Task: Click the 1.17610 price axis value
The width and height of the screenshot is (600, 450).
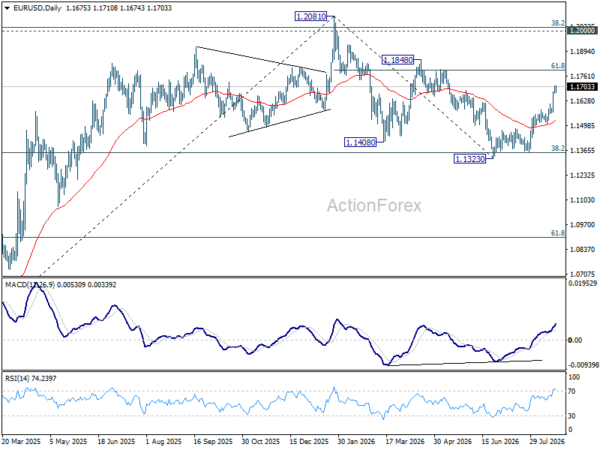Action: click(x=582, y=77)
